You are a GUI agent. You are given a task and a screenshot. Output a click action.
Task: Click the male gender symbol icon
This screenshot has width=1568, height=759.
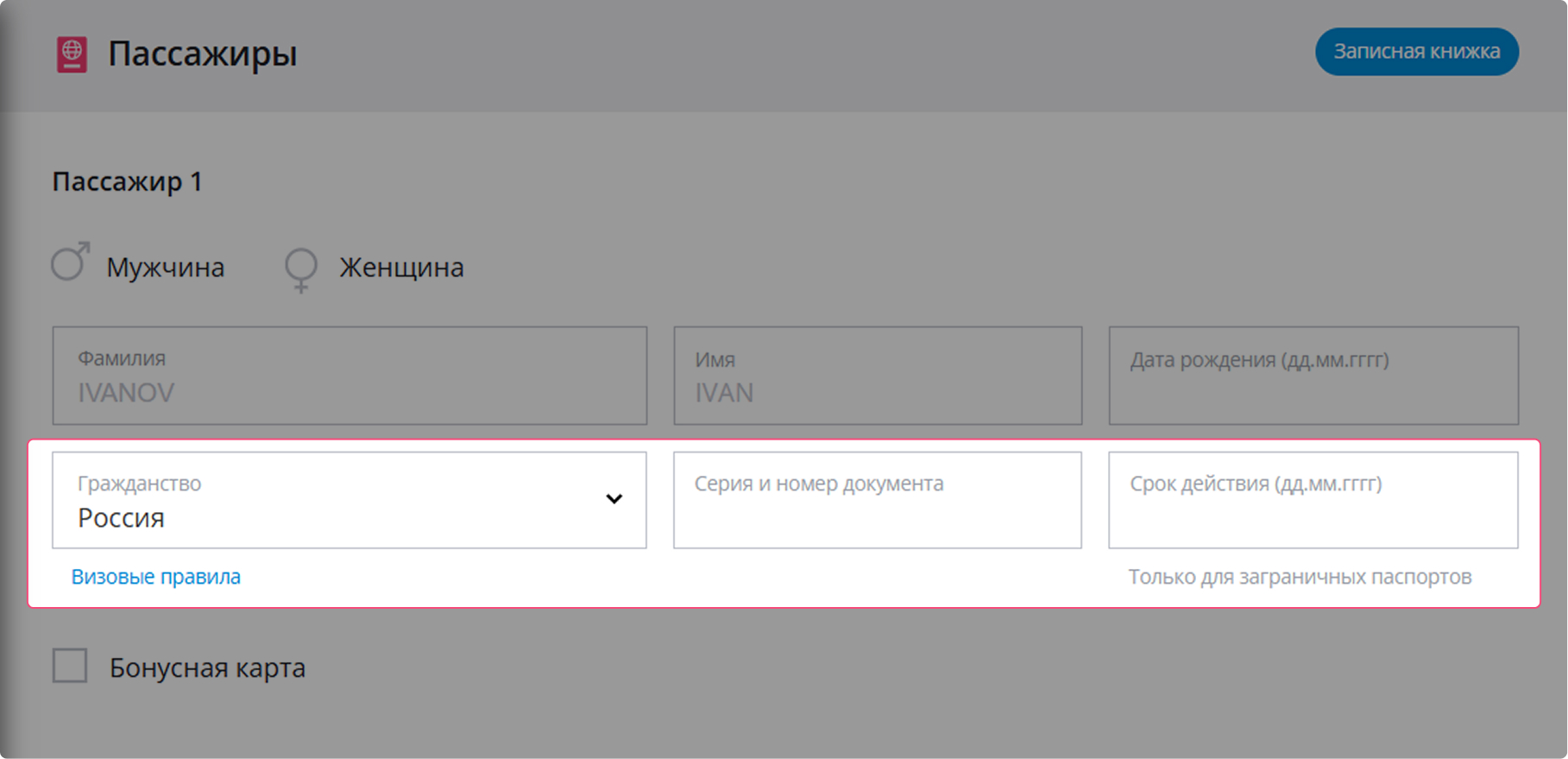click(x=70, y=262)
